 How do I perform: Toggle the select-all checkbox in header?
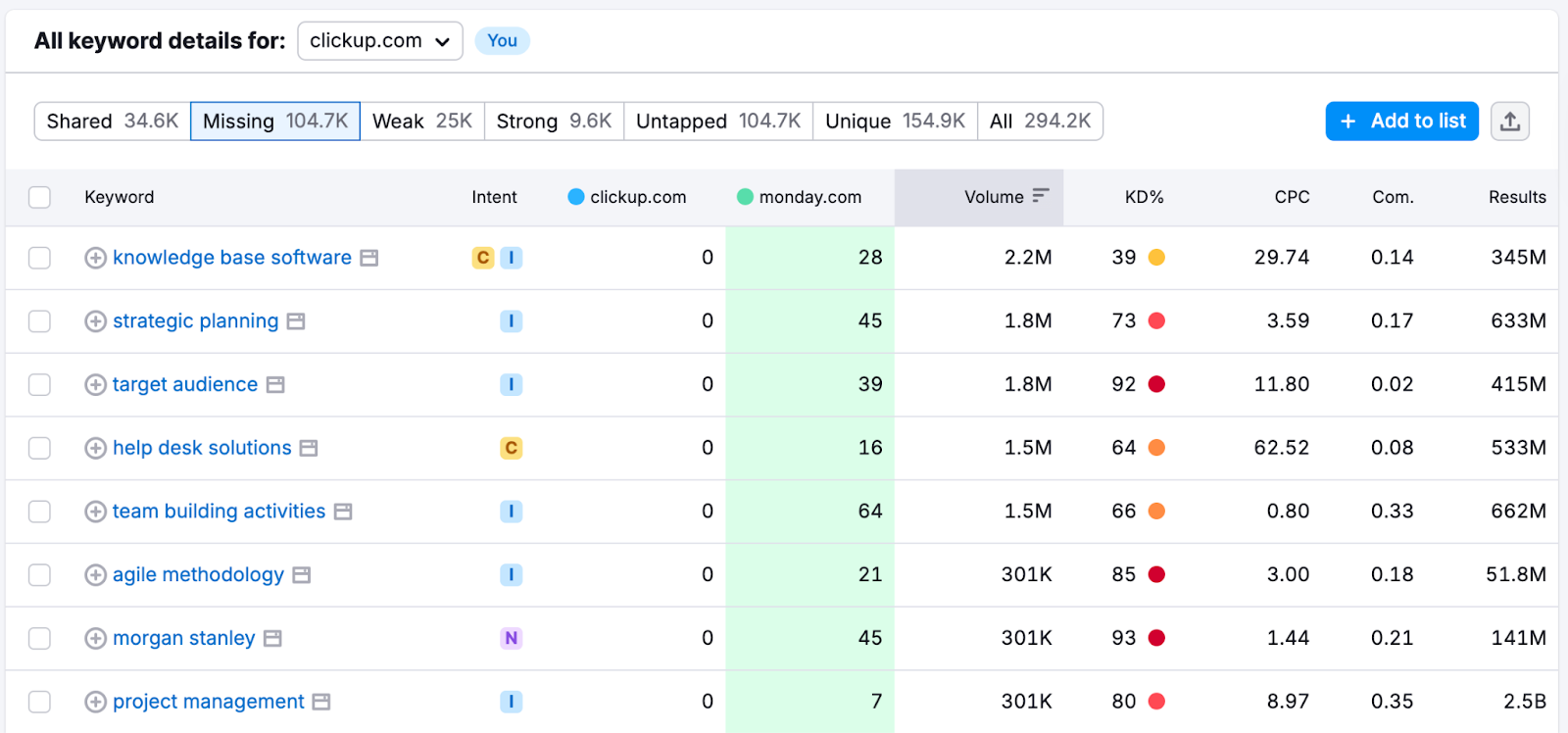click(39, 197)
